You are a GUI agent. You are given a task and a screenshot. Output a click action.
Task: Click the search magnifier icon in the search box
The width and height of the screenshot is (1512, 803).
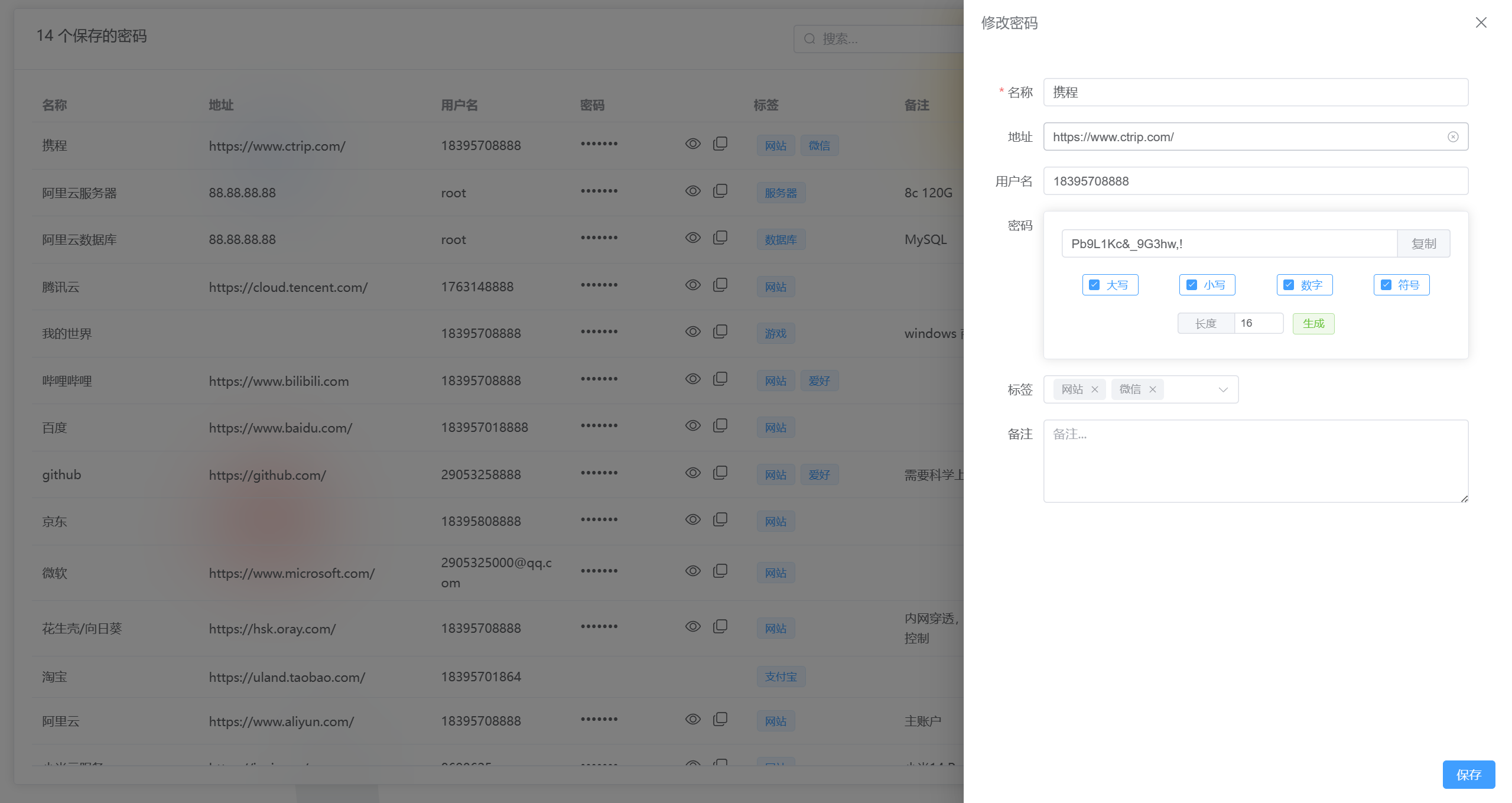click(809, 39)
